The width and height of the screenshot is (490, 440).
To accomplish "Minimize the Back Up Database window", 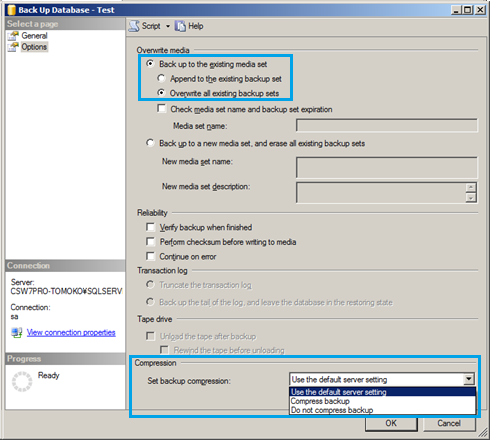I will click(456, 10).
